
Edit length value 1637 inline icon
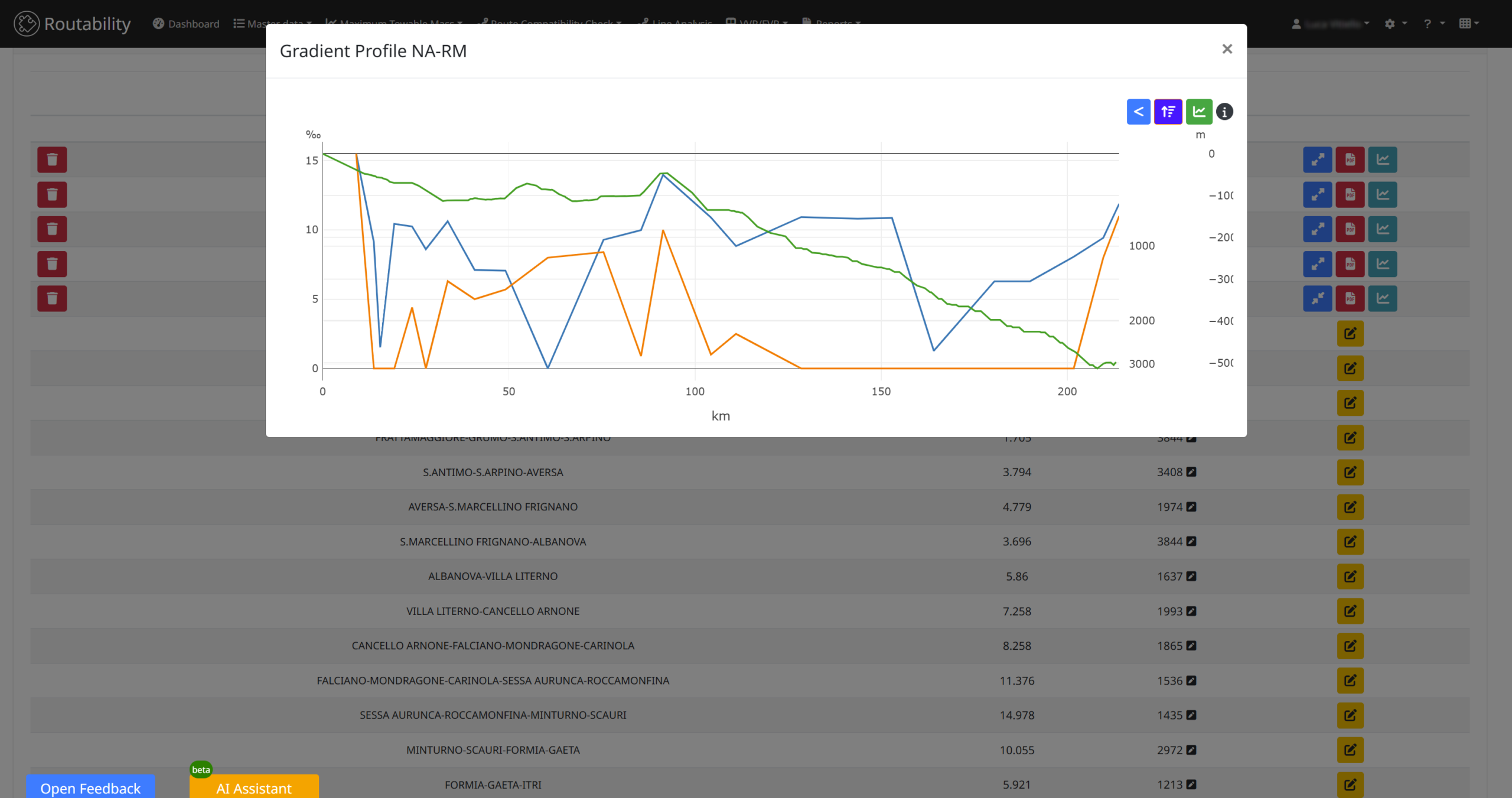point(1191,576)
